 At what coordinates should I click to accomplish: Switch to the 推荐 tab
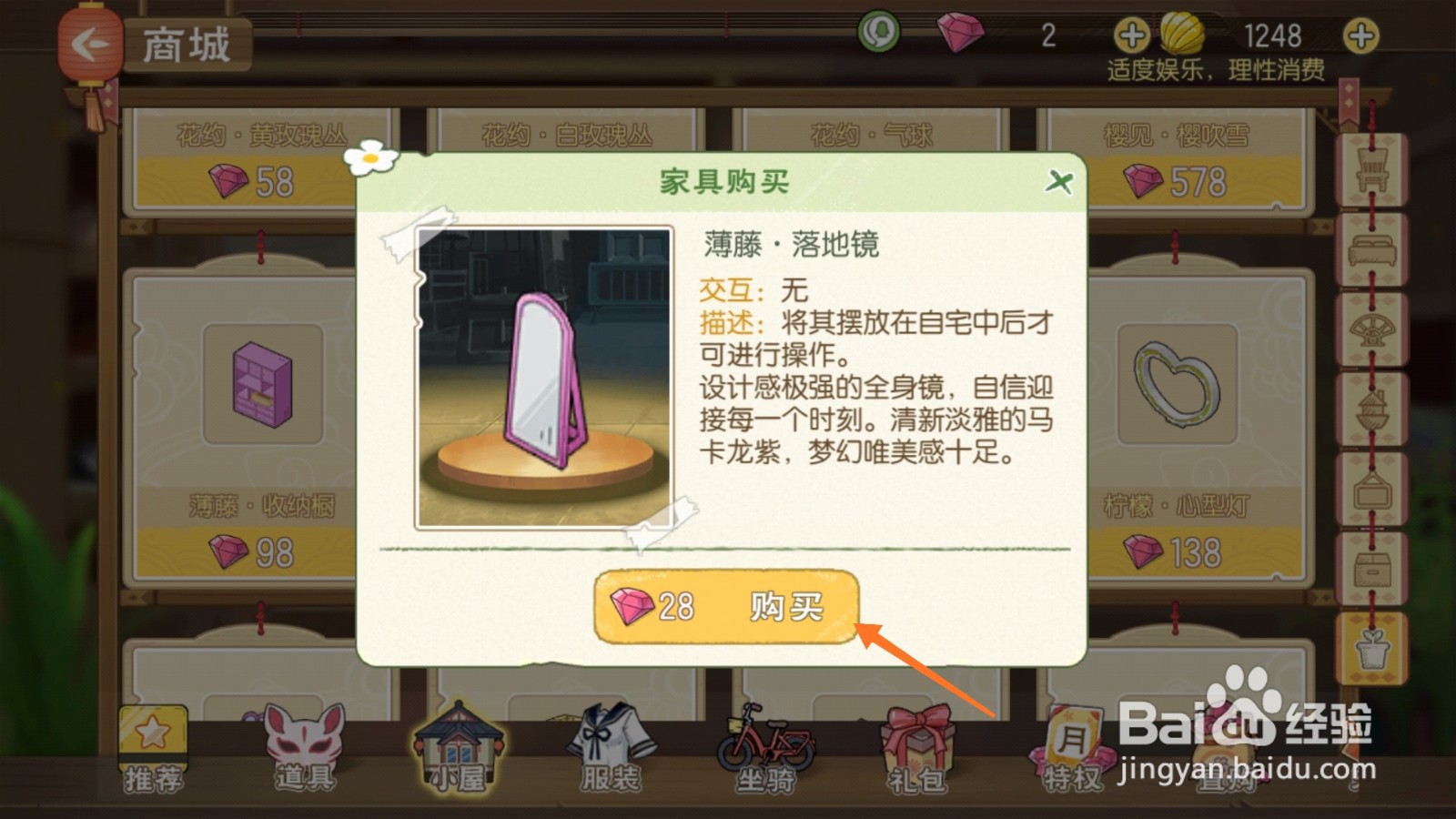pos(153,750)
